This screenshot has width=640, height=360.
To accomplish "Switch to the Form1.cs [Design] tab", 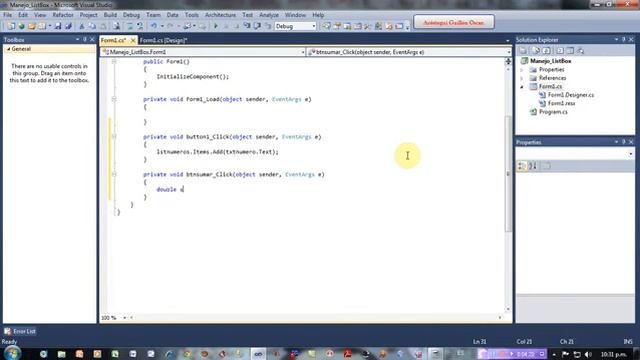I will (163, 40).
